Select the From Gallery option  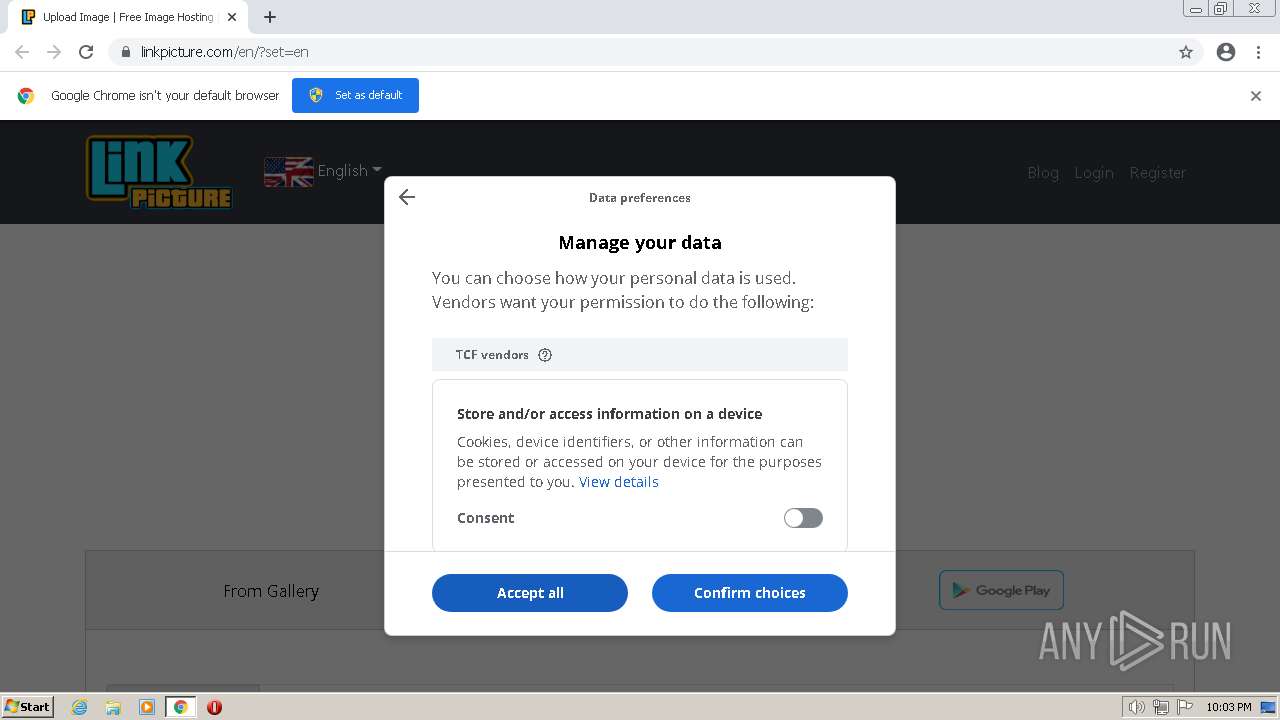click(x=271, y=591)
